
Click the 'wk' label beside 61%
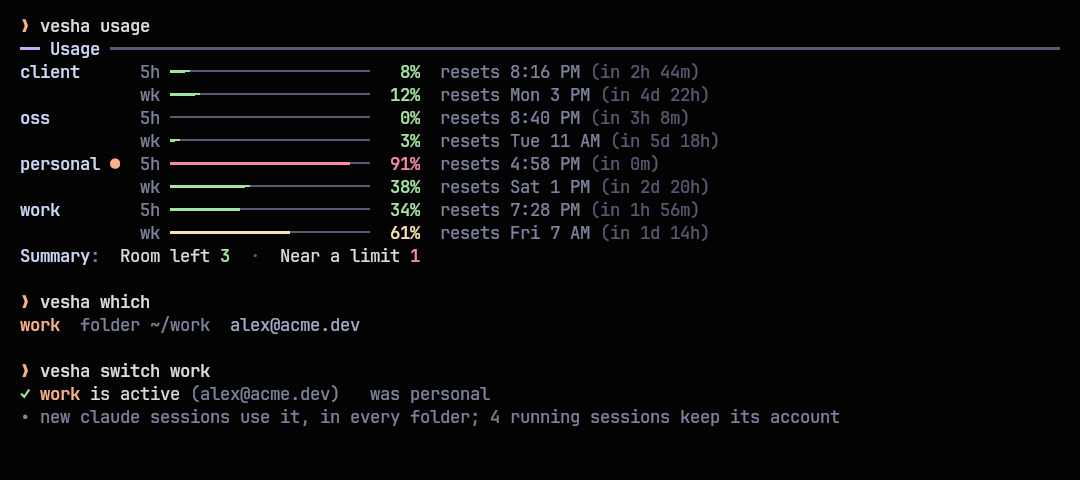coord(150,233)
